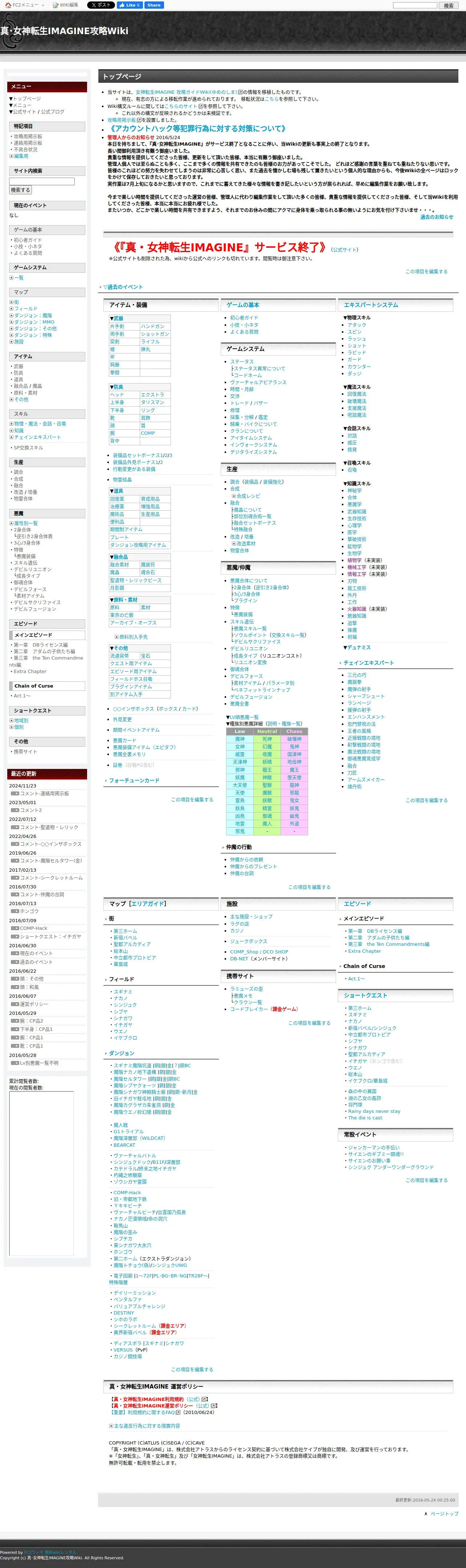Open 公式ブログ from sidebar menu
The image size is (466, 1568).
(x=53, y=112)
